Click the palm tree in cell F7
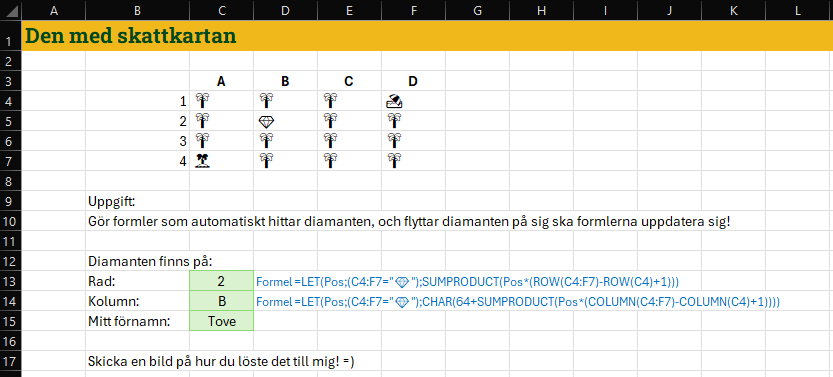This screenshot has height=377, width=833. (x=394, y=161)
